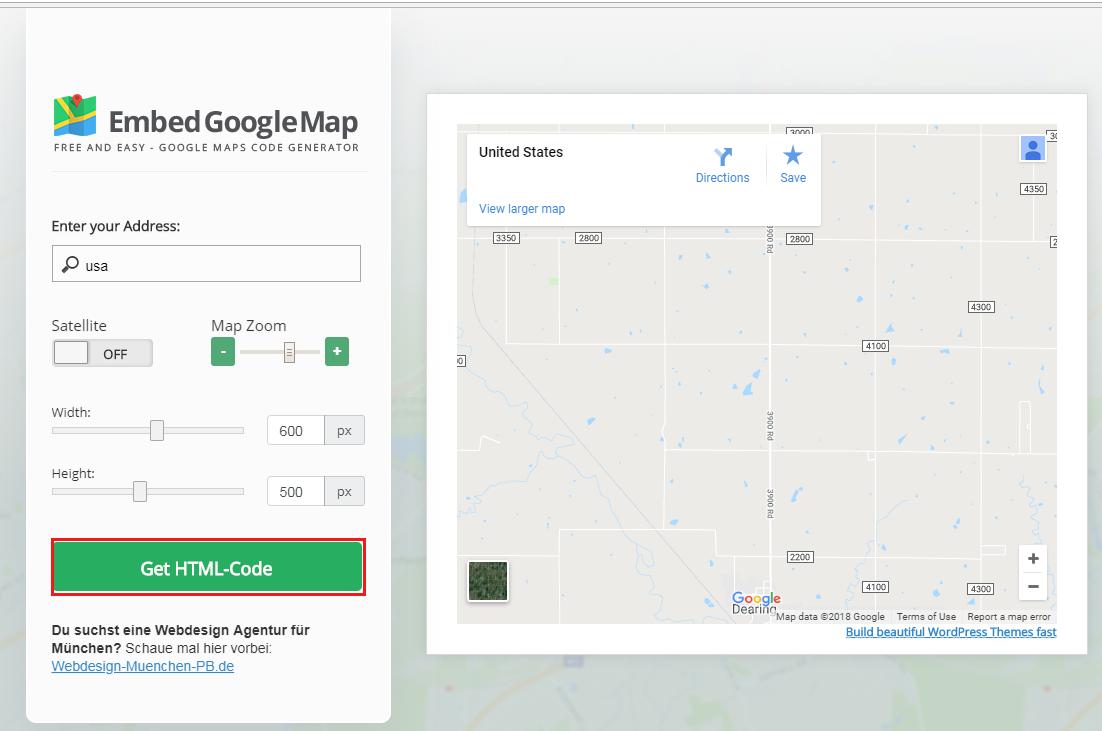
Task: Decrease Map Zoom with green minus
Action: click(x=223, y=352)
